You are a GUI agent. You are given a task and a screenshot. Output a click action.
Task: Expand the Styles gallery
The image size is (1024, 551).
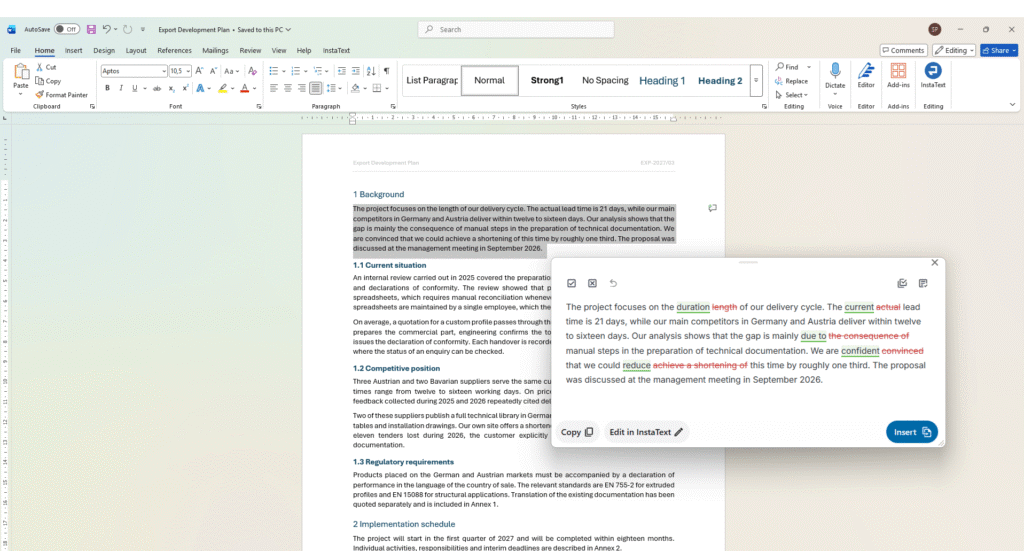click(756, 80)
